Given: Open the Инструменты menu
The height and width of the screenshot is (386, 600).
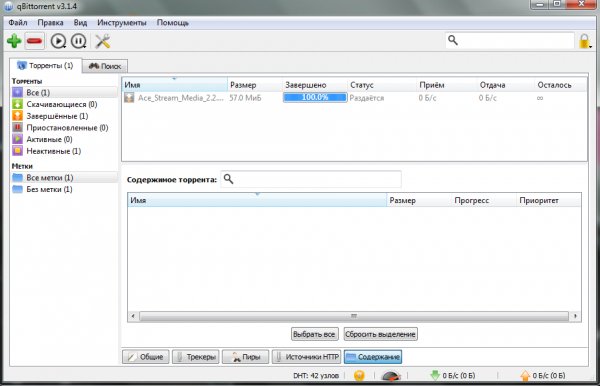Looking at the screenshot, I should (x=122, y=23).
